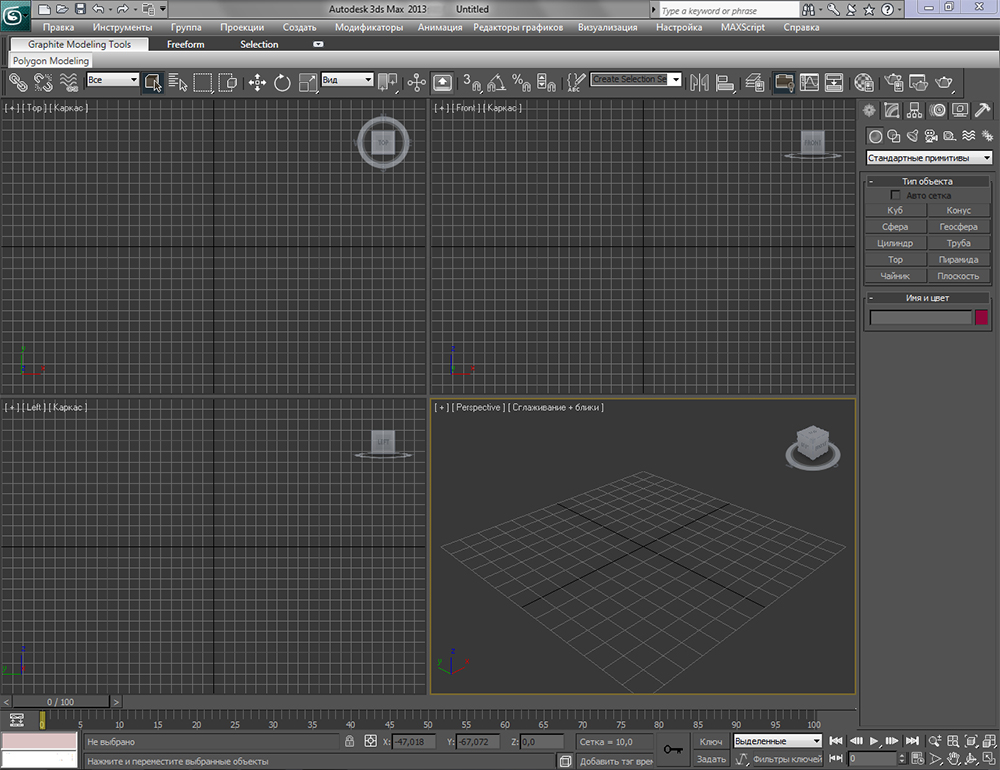Screen dimensions: 1000x770
Task: Click Use Pivot Point Center icon
Action: click(x=387, y=82)
